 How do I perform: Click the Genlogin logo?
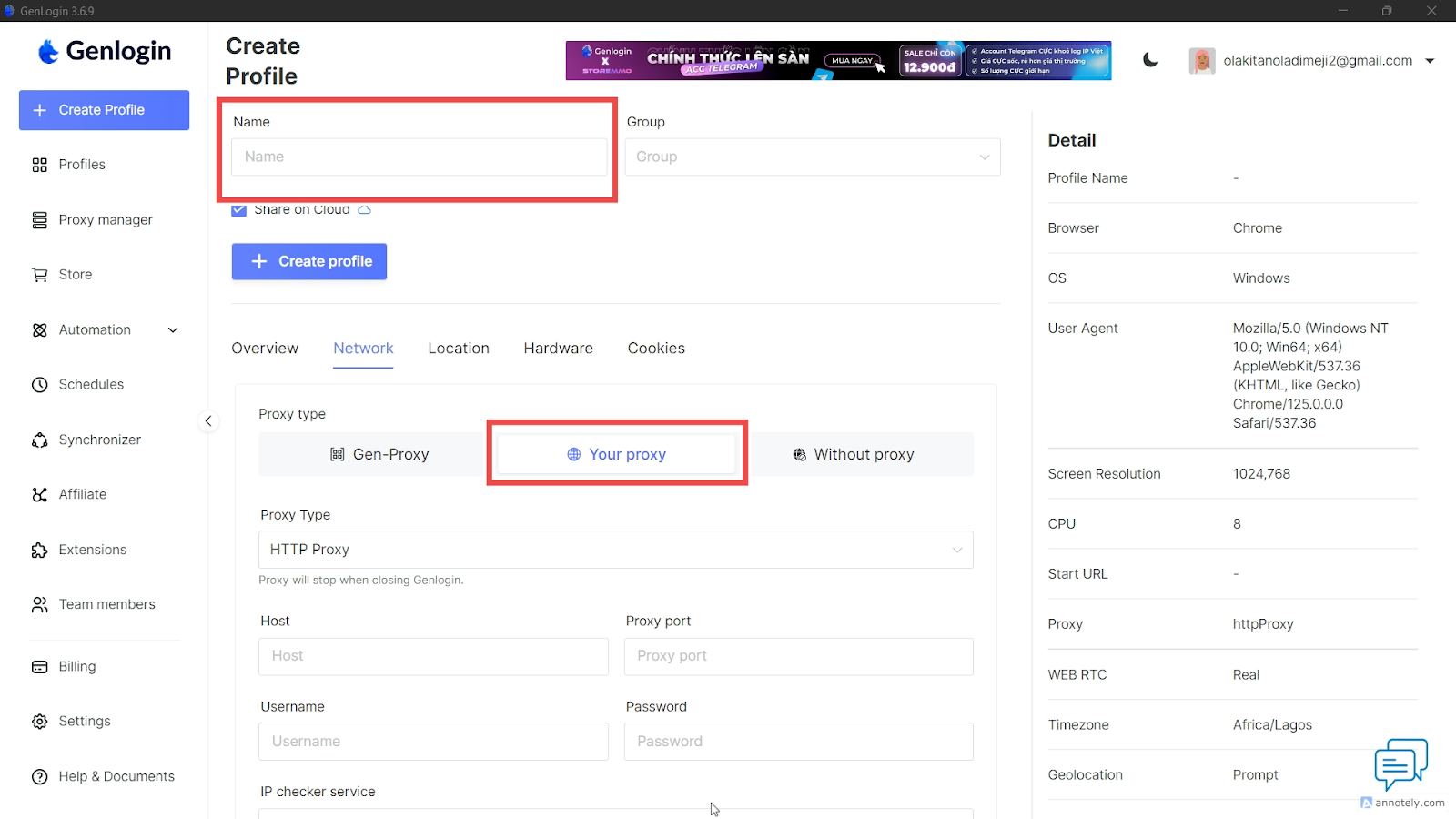coord(105,51)
